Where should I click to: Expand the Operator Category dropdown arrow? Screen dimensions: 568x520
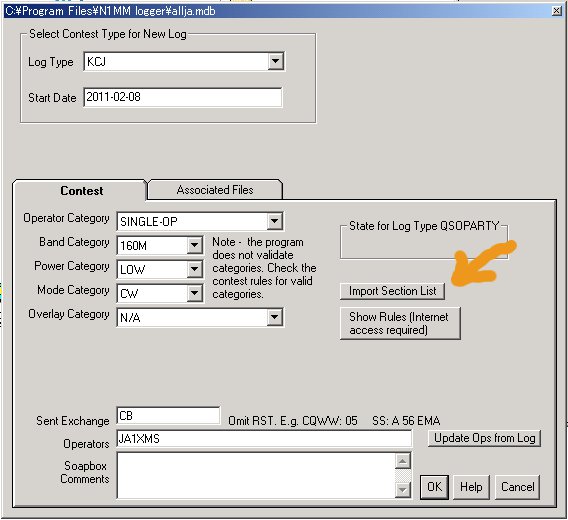[x=275, y=221]
